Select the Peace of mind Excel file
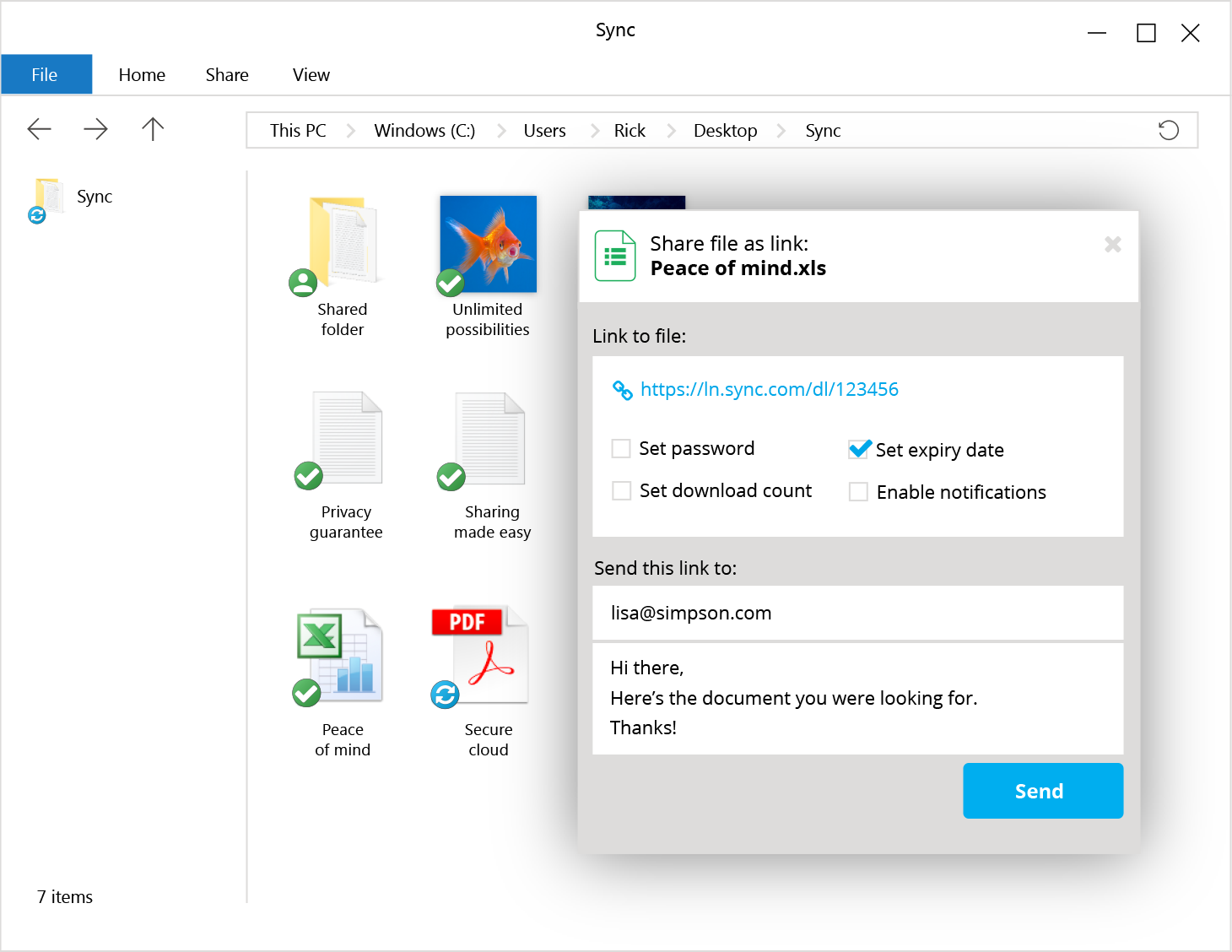The width and height of the screenshot is (1232, 952). coord(342,657)
